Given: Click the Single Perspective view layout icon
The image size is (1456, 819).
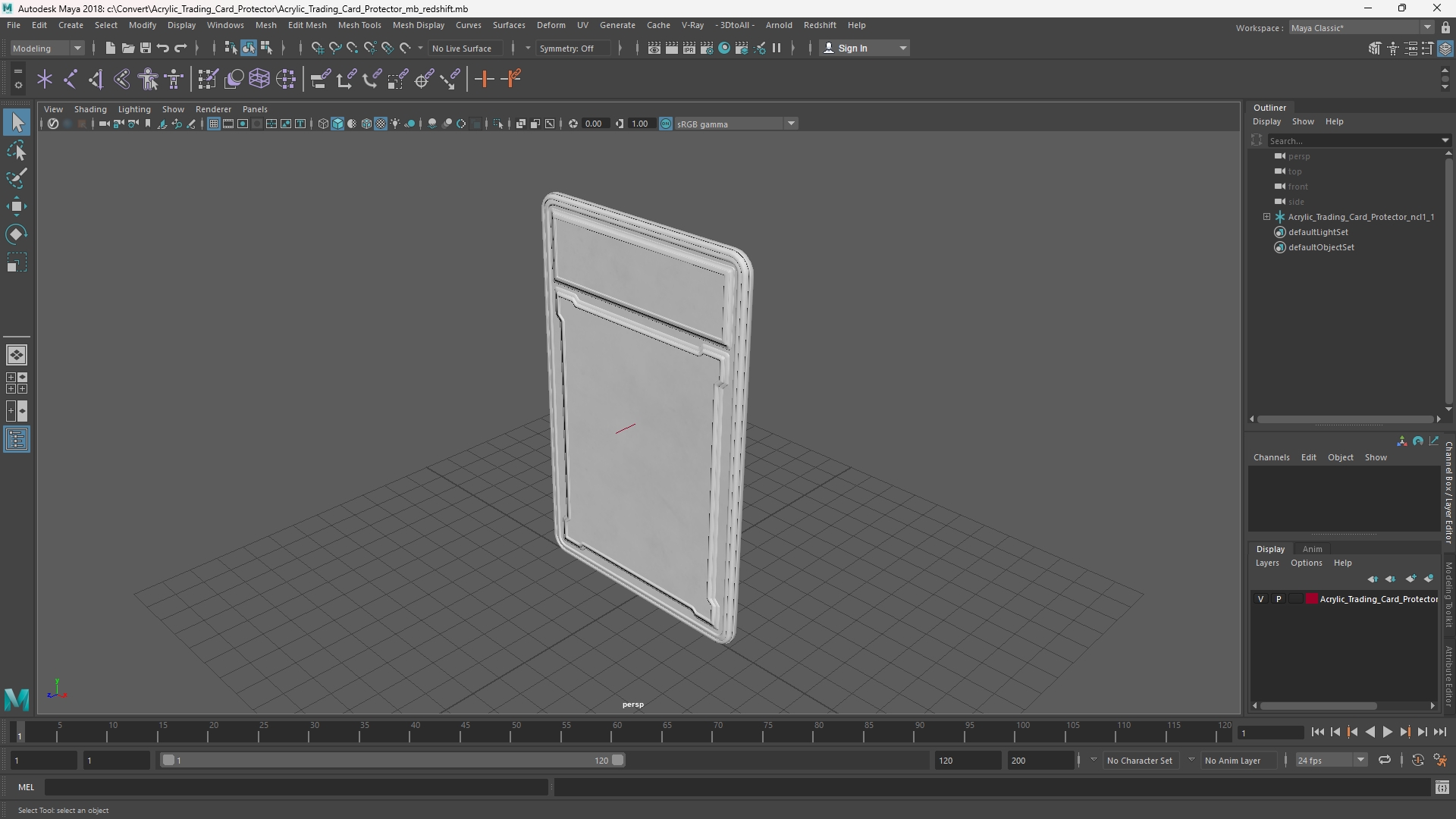Looking at the screenshot, I should coord(17,355).
